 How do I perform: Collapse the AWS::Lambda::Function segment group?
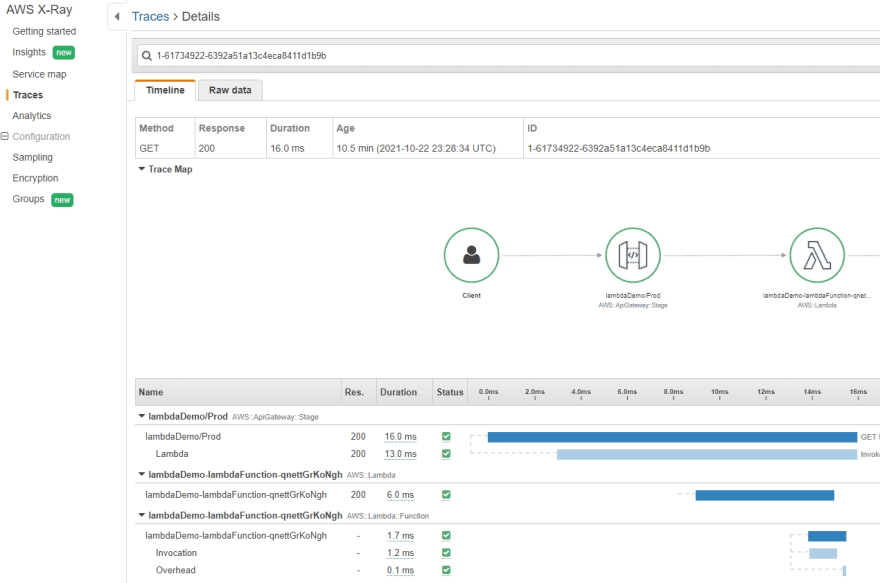click(x=141, y=515)
